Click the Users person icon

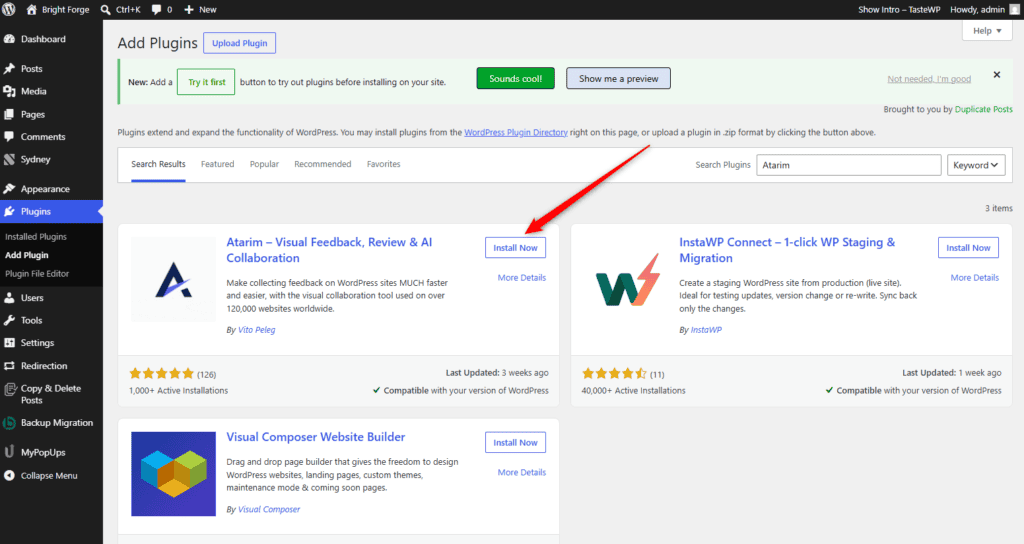9,298
